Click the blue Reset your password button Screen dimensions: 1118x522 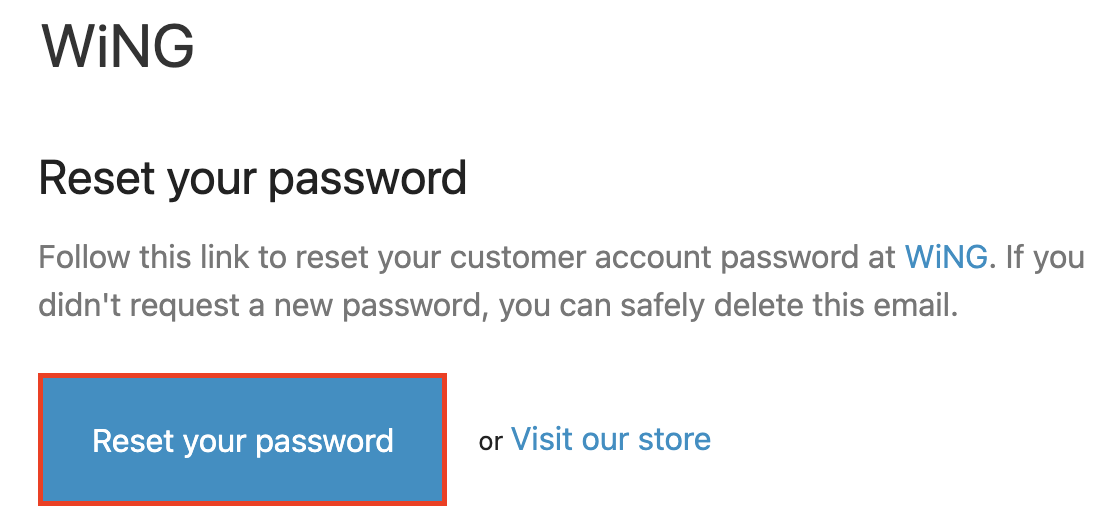(x=242, y=440)
